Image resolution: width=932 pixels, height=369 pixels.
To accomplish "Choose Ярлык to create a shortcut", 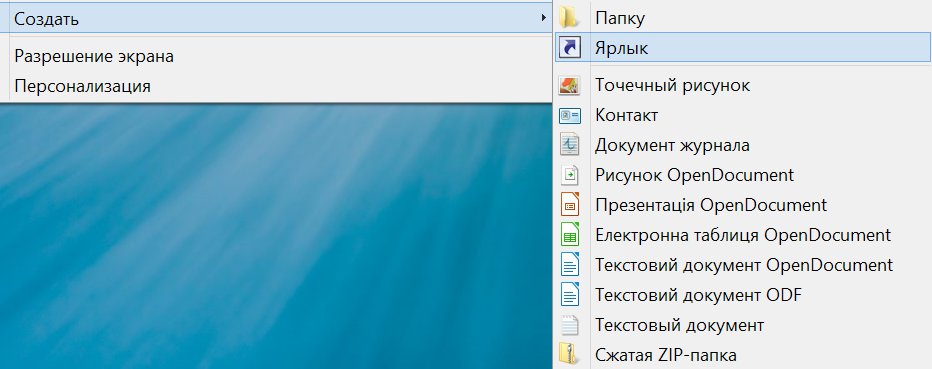I will click(743, 48).
